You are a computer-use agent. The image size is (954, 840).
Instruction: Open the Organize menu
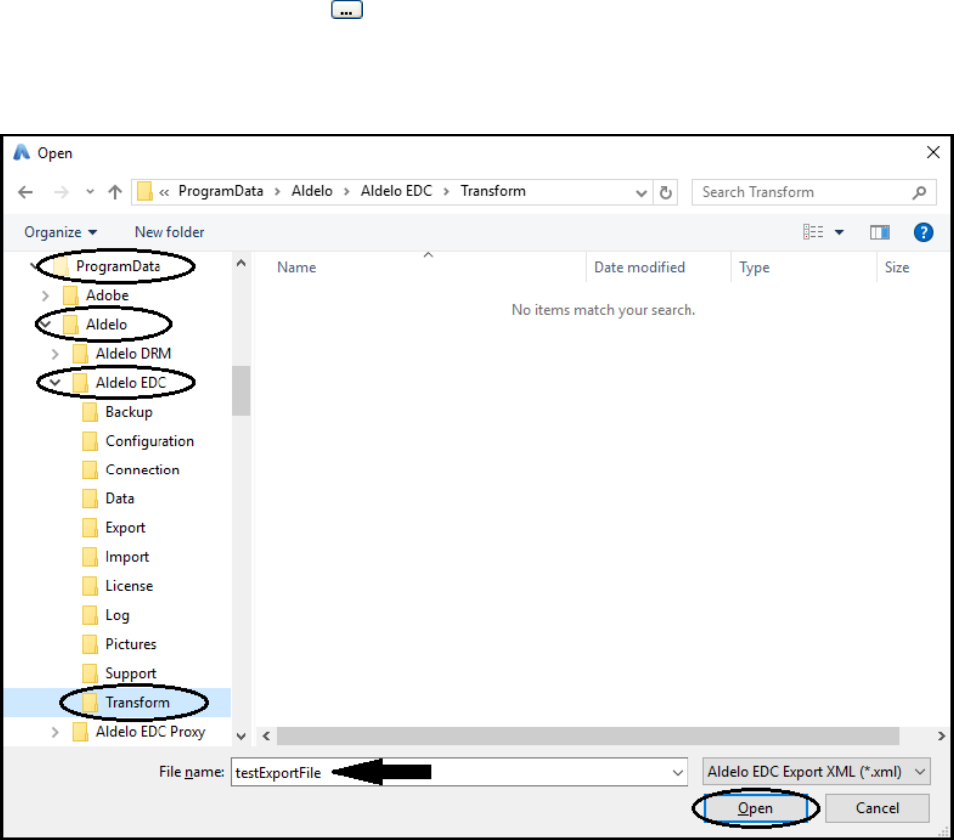coord(60,232)
